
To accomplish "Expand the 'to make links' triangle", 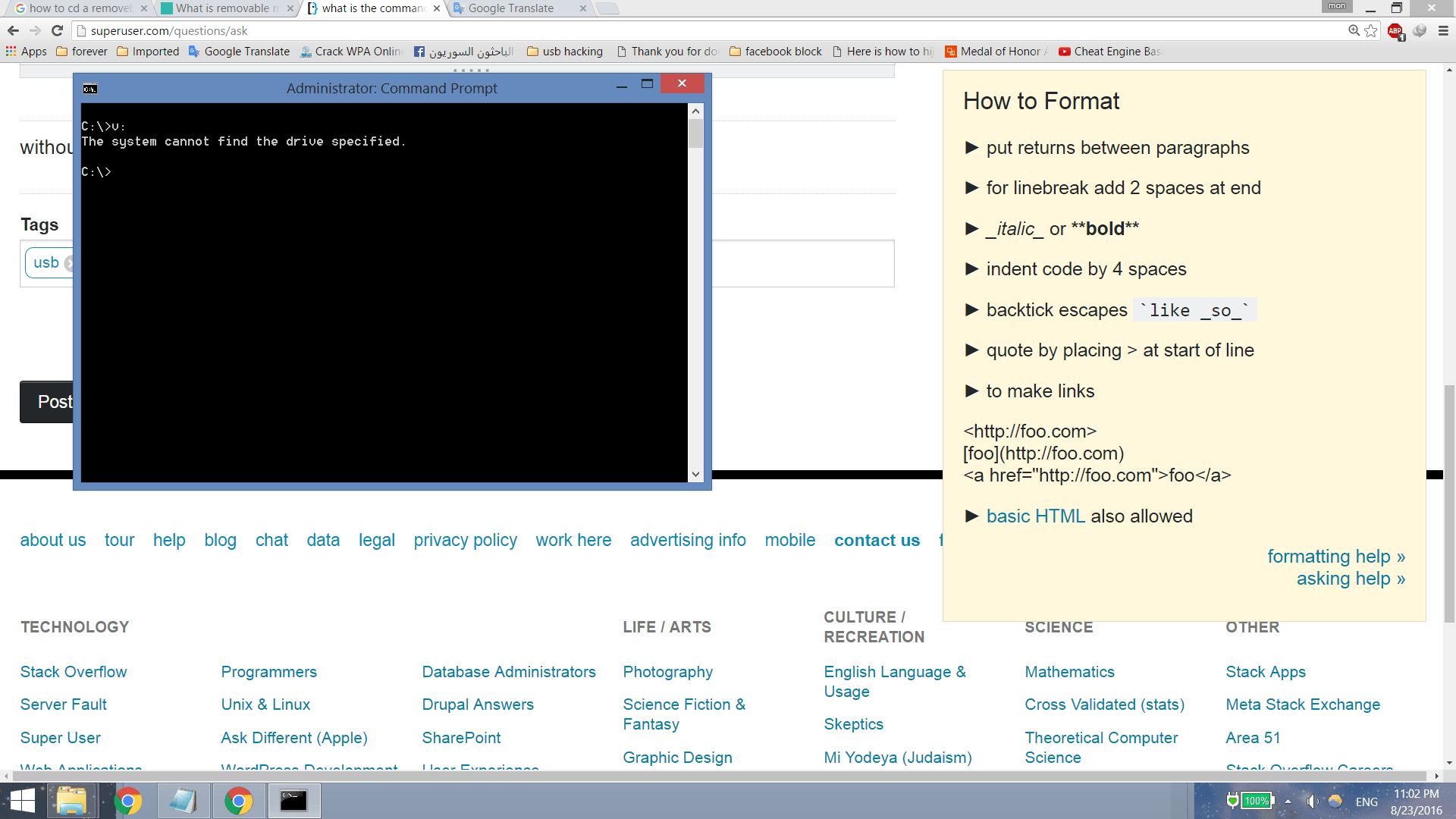I will (971, 391).
